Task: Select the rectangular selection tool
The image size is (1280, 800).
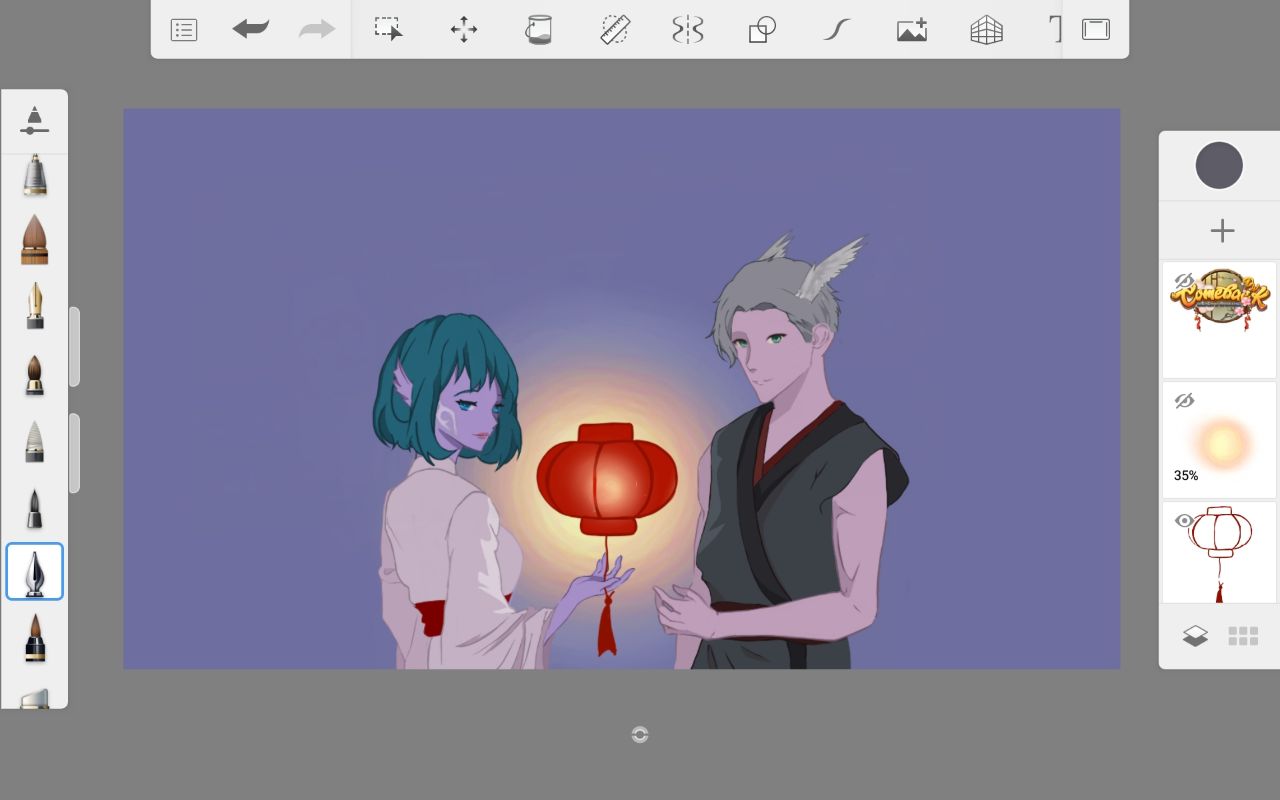Action: (388, 29)
